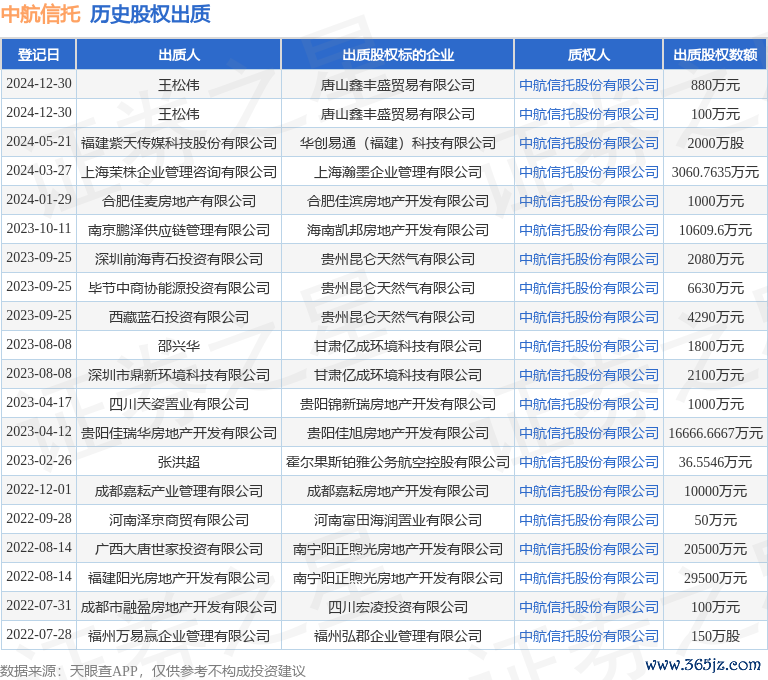The height and width of the screenshot is (680, 768).
Task: Click target company 合肥佳滨房地产开发有限公司
Action: 398,201
